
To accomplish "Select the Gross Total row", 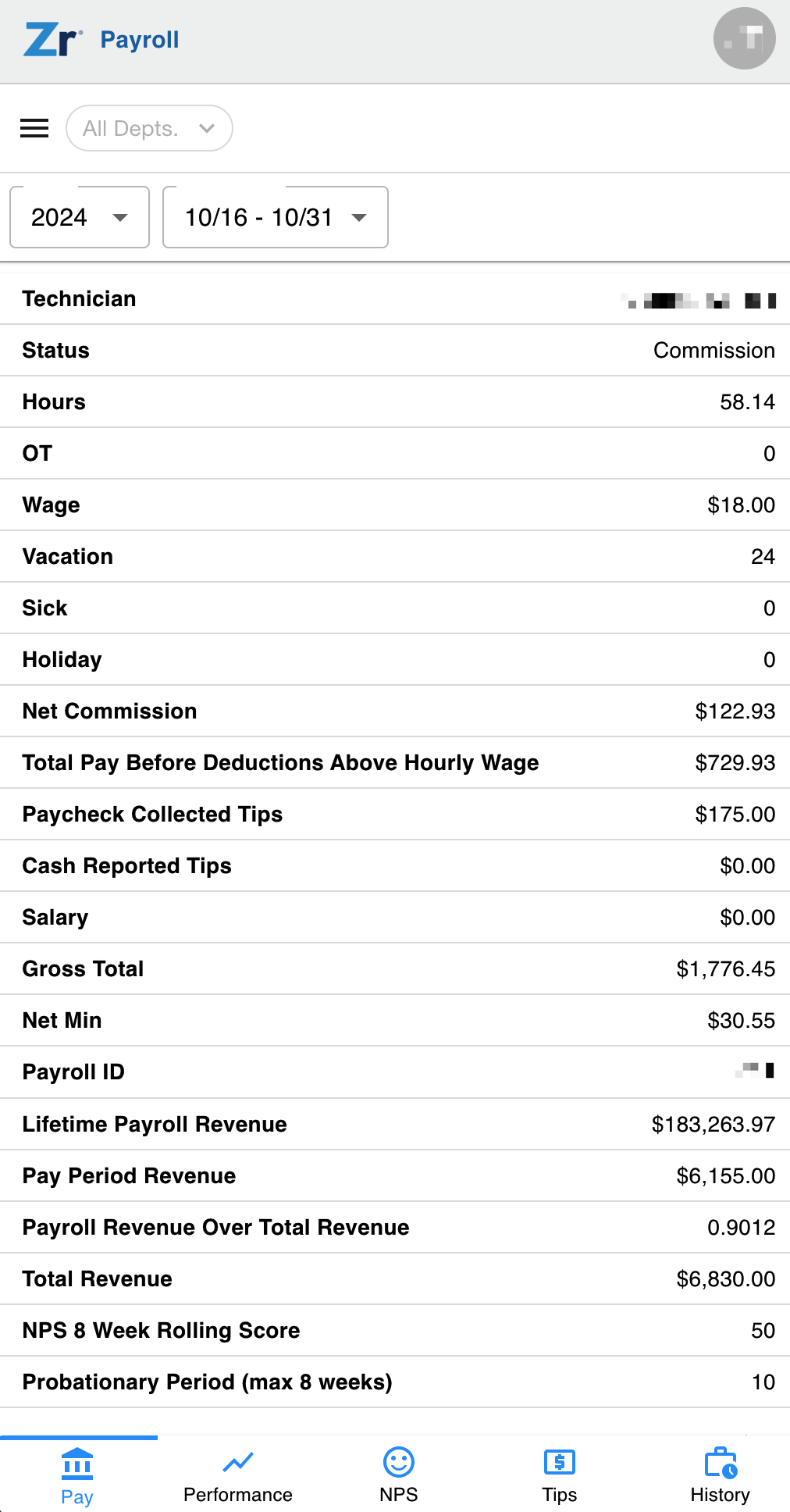I will tap(395, 969).
